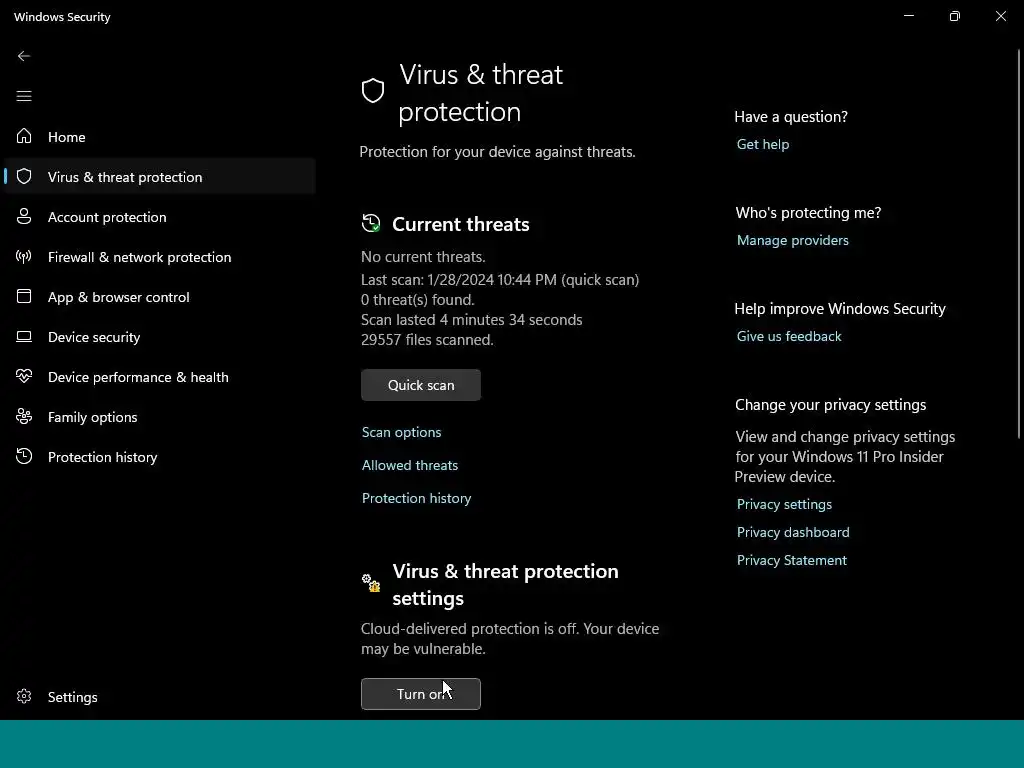Click the 'Have a question?' heading

(x=791, y=117)
